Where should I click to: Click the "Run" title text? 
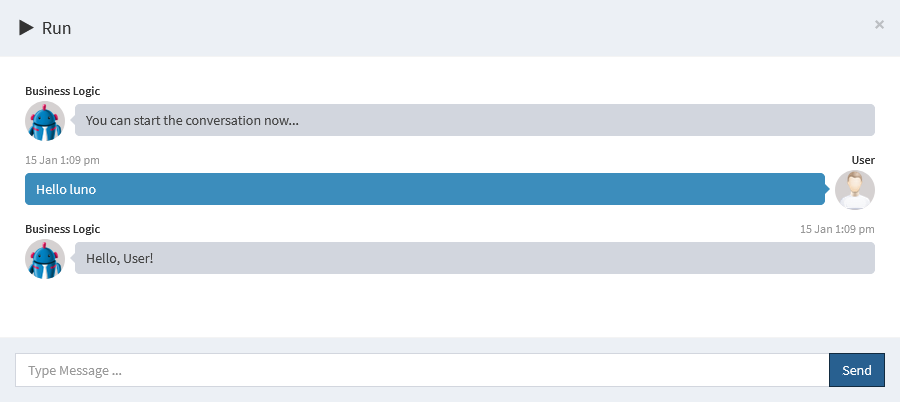[x=56, y=28]
